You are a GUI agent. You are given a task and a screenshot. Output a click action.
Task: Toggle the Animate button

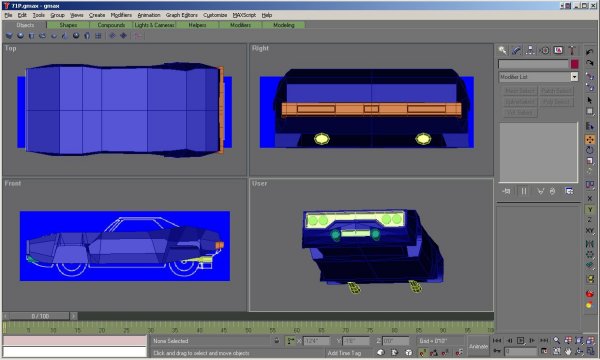pyautogui.click(x=478, y=346)
